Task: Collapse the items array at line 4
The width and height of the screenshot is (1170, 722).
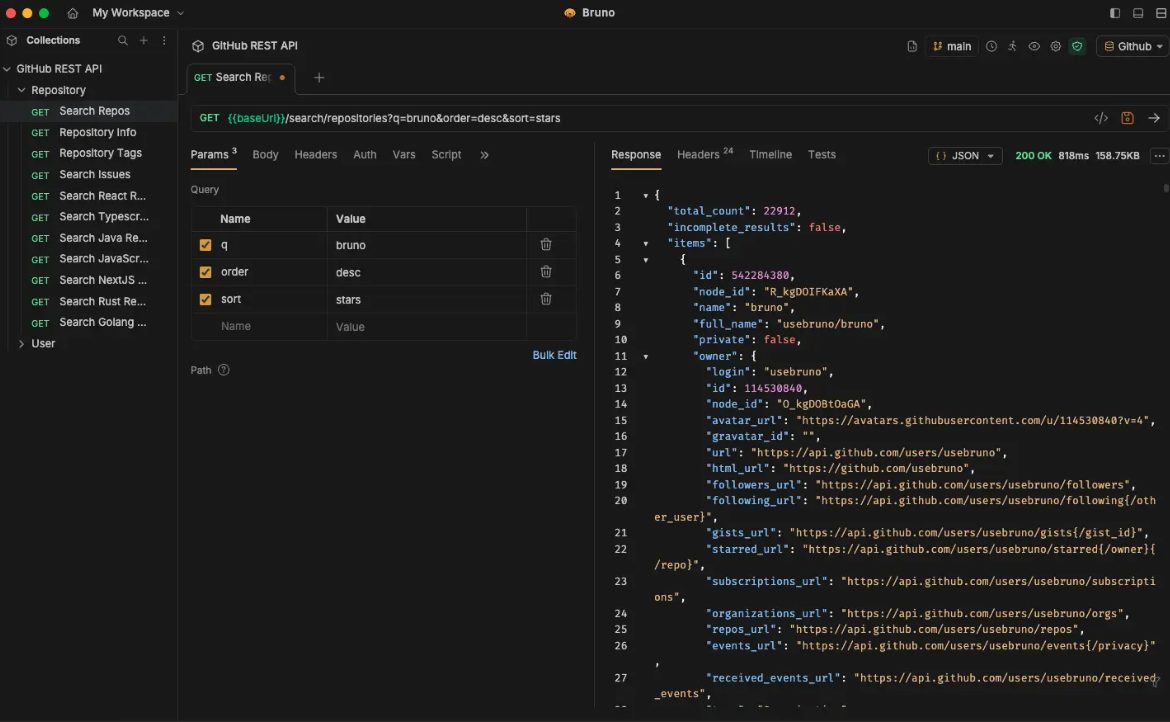Action: (x=645, y=244)
